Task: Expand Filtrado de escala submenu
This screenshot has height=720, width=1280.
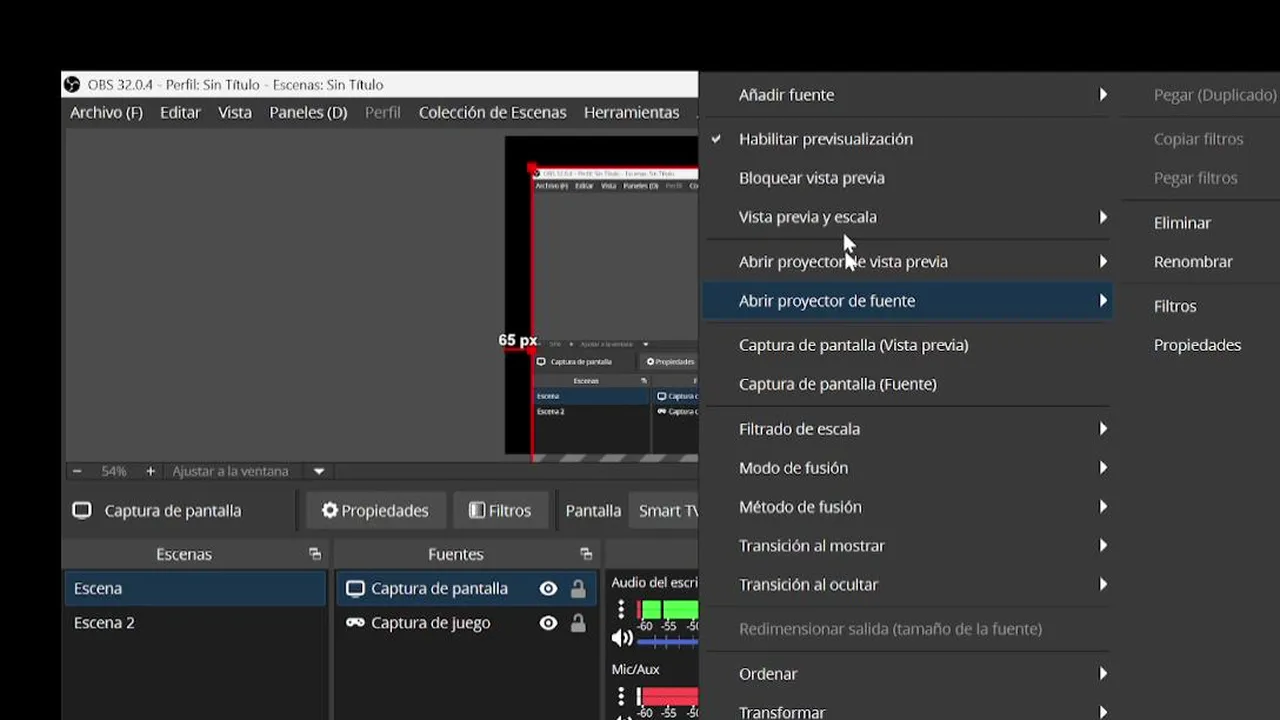Action: pyautogui.click(x=907, y=429)
